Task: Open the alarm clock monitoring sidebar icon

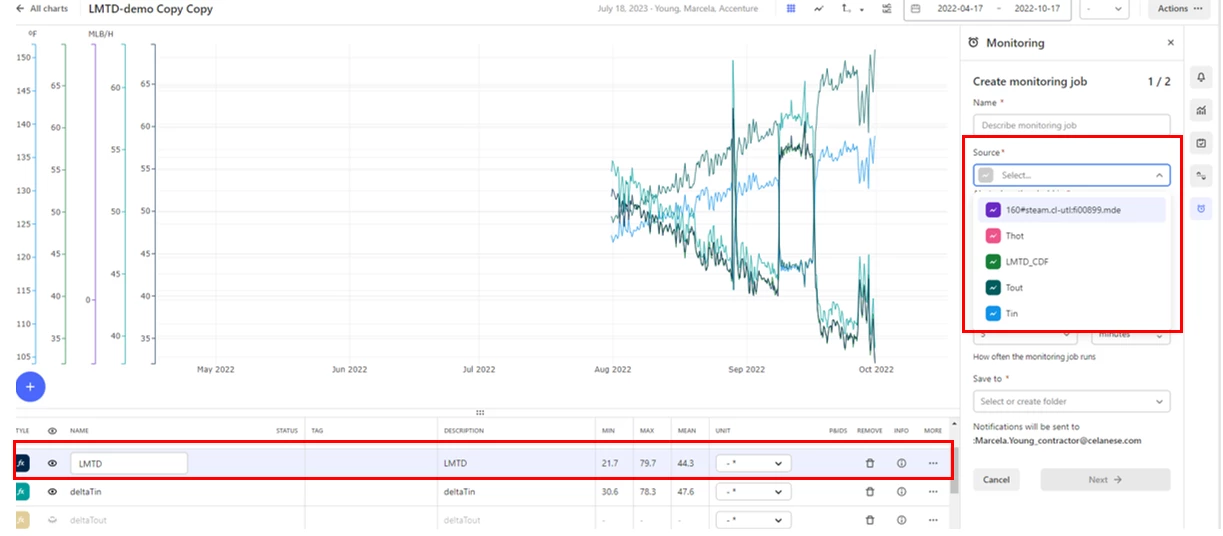Action: tap(1201, 209)
